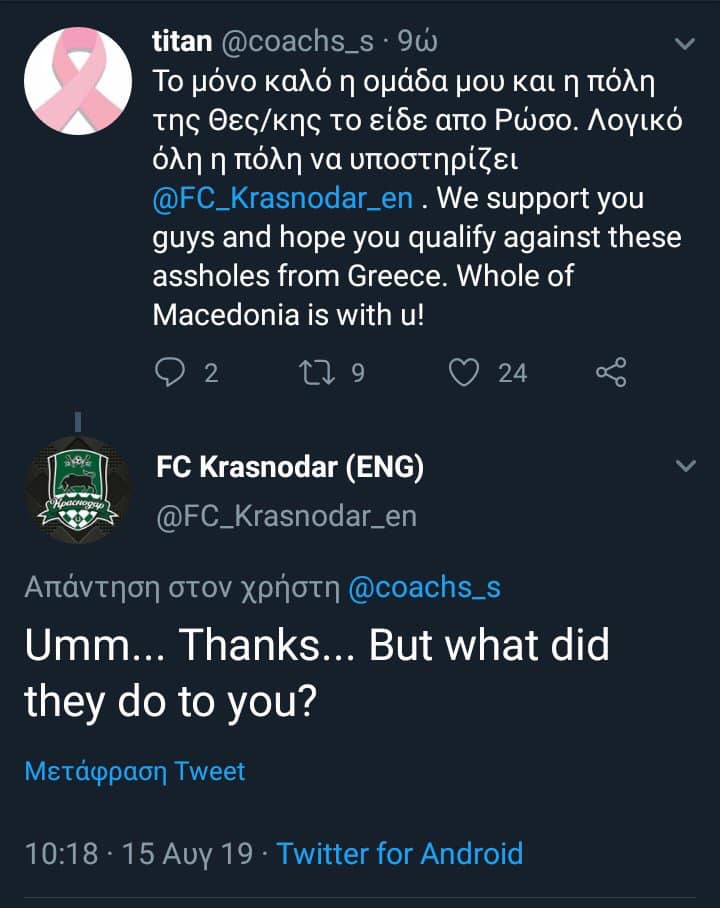Viewport: 720px width, 908px height.
Task: Click the 'Μετάφραση Tweet' translate link
Action: click(135, 771)
